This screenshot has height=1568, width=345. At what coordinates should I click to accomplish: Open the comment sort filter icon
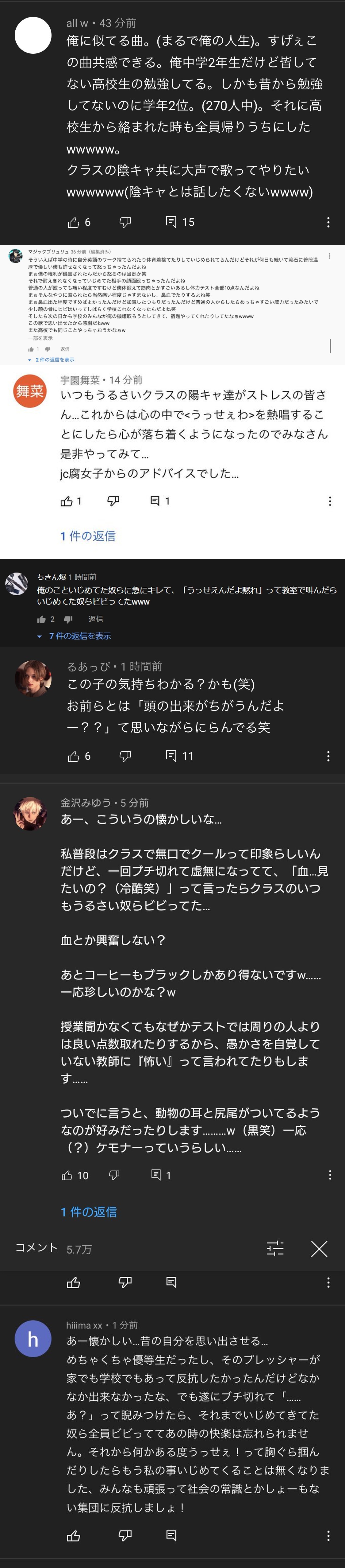tap(275, 1249)
